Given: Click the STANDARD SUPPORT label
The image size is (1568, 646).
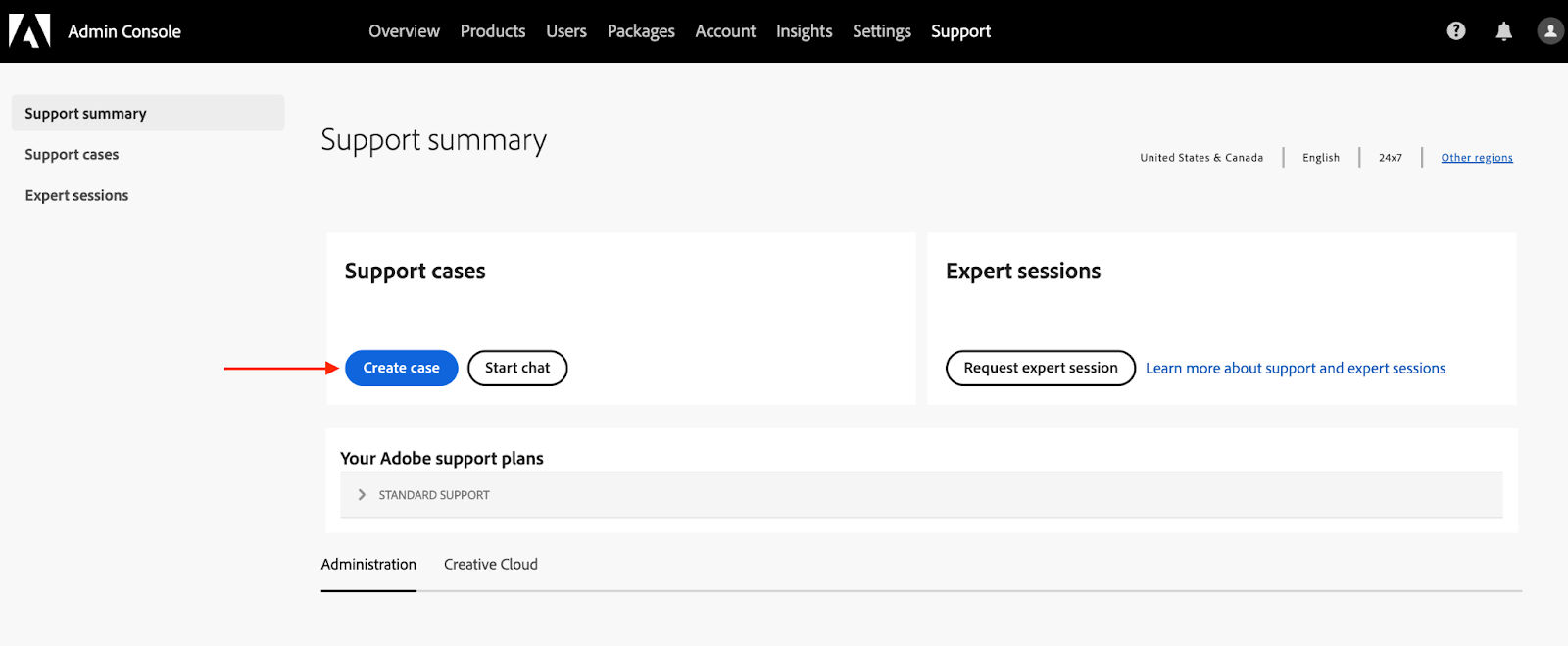Looking at the screenshot, I should (434, 495).
